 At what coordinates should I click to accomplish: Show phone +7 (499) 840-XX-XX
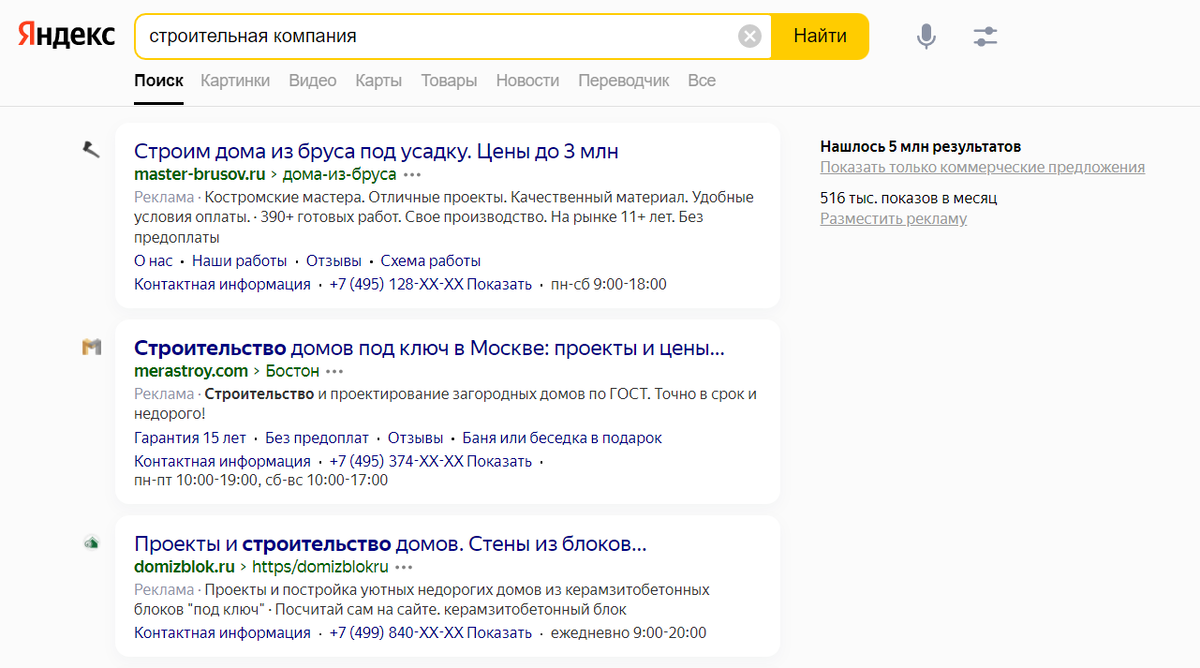tap(431, 633)
